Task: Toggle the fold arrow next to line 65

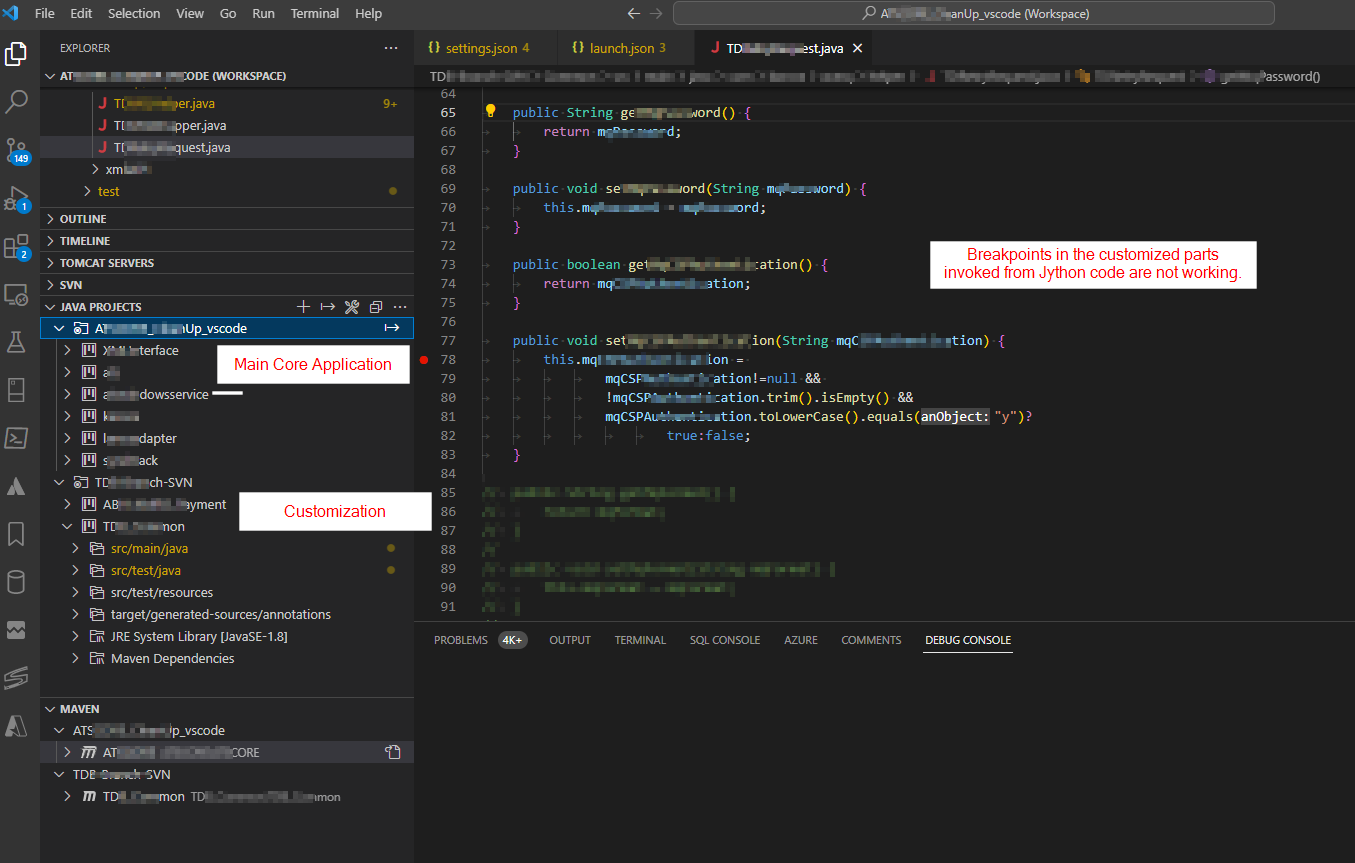Action: coord(474,112)
